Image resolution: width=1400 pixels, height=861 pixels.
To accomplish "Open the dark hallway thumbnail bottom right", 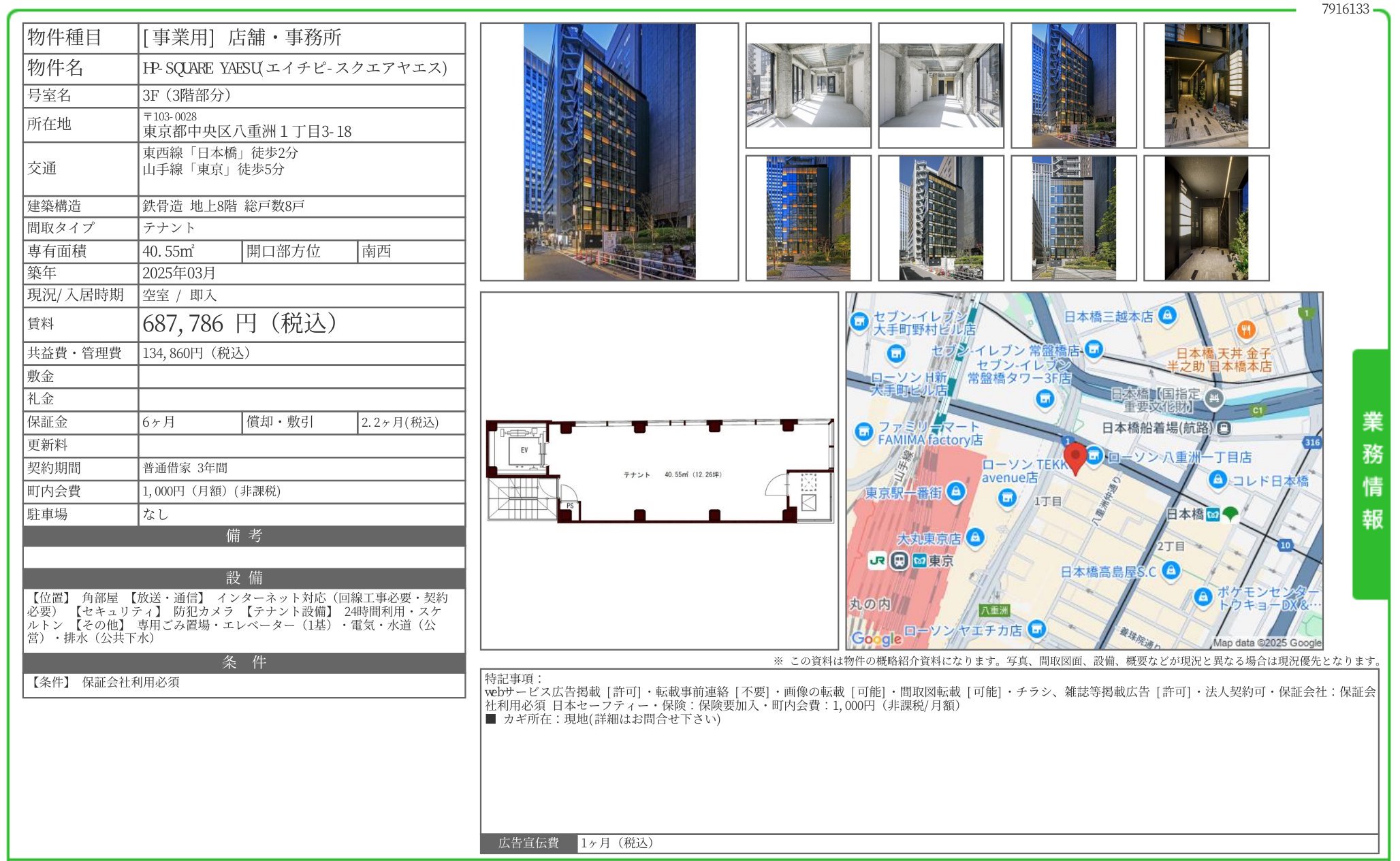I will click(1206, 218).
